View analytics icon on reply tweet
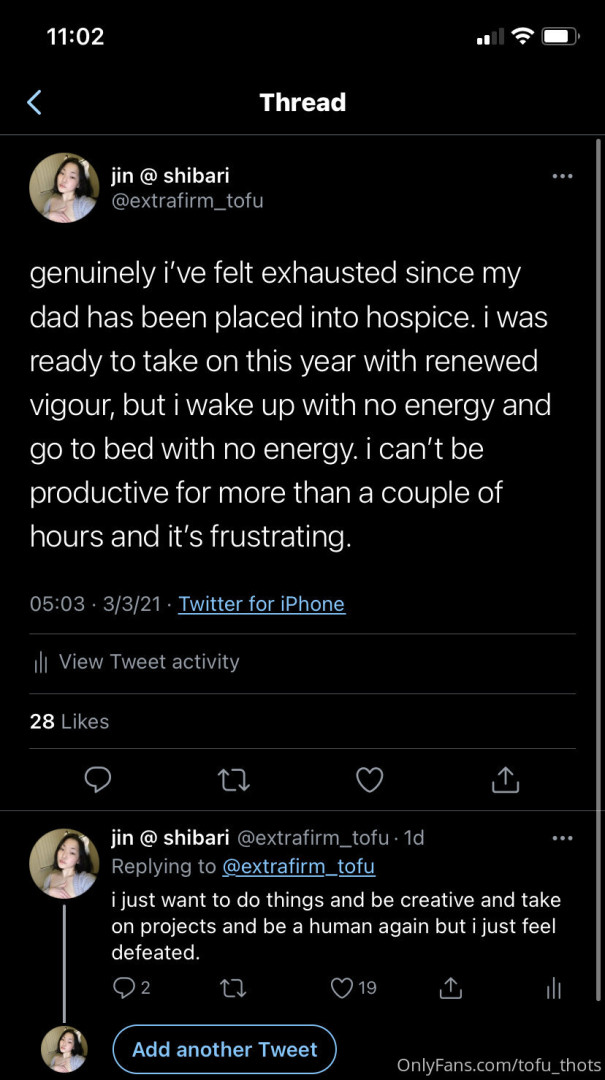The height and width of the screenshot is (1080, 605). (553, 988)
